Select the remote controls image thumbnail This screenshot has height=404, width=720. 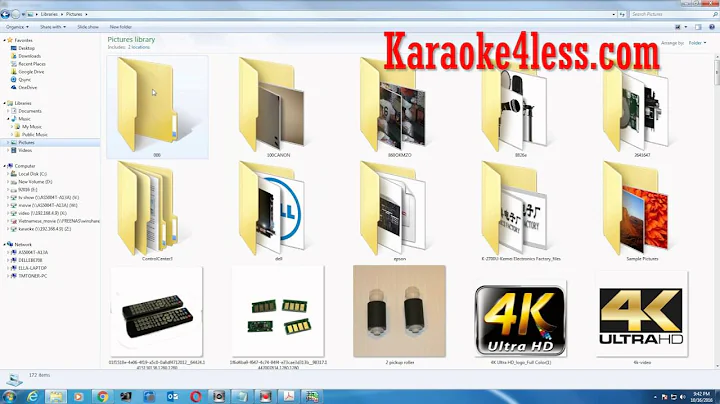click(157, 312)
